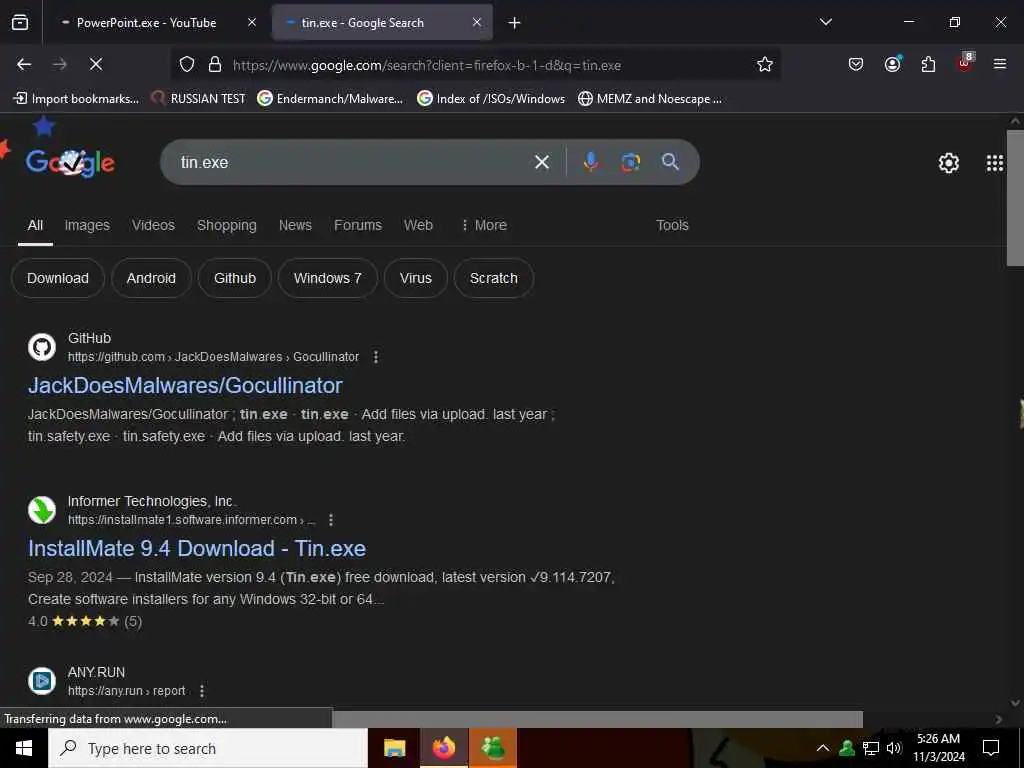This screenshot has height=768, width=1024.
Task: Open Index of /ISOs/Windows bookmark
Action: pos(491,99)
